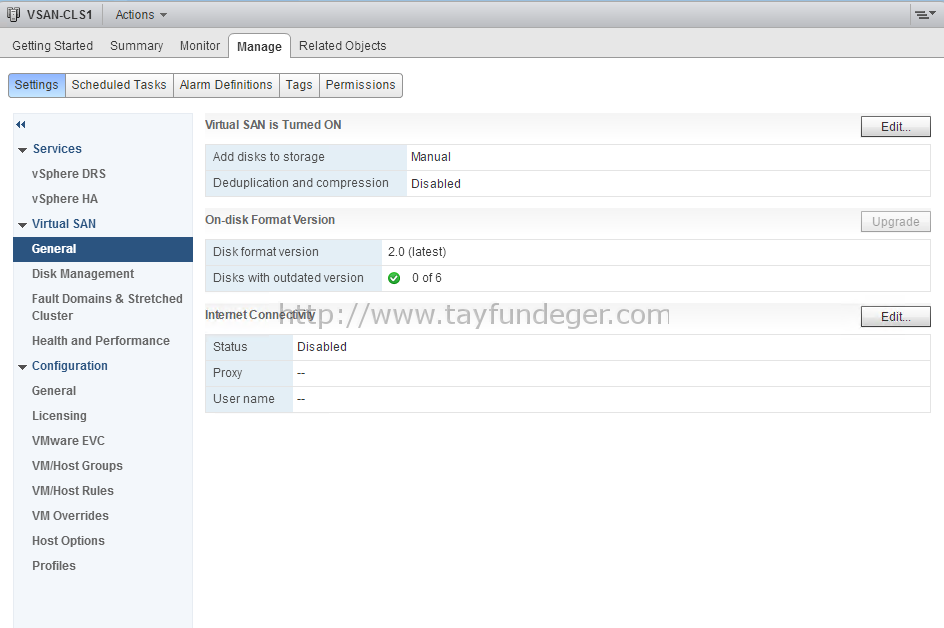
Task: Click Virtual SAN is Turned ON heading
Action: [x=273, y=125]
